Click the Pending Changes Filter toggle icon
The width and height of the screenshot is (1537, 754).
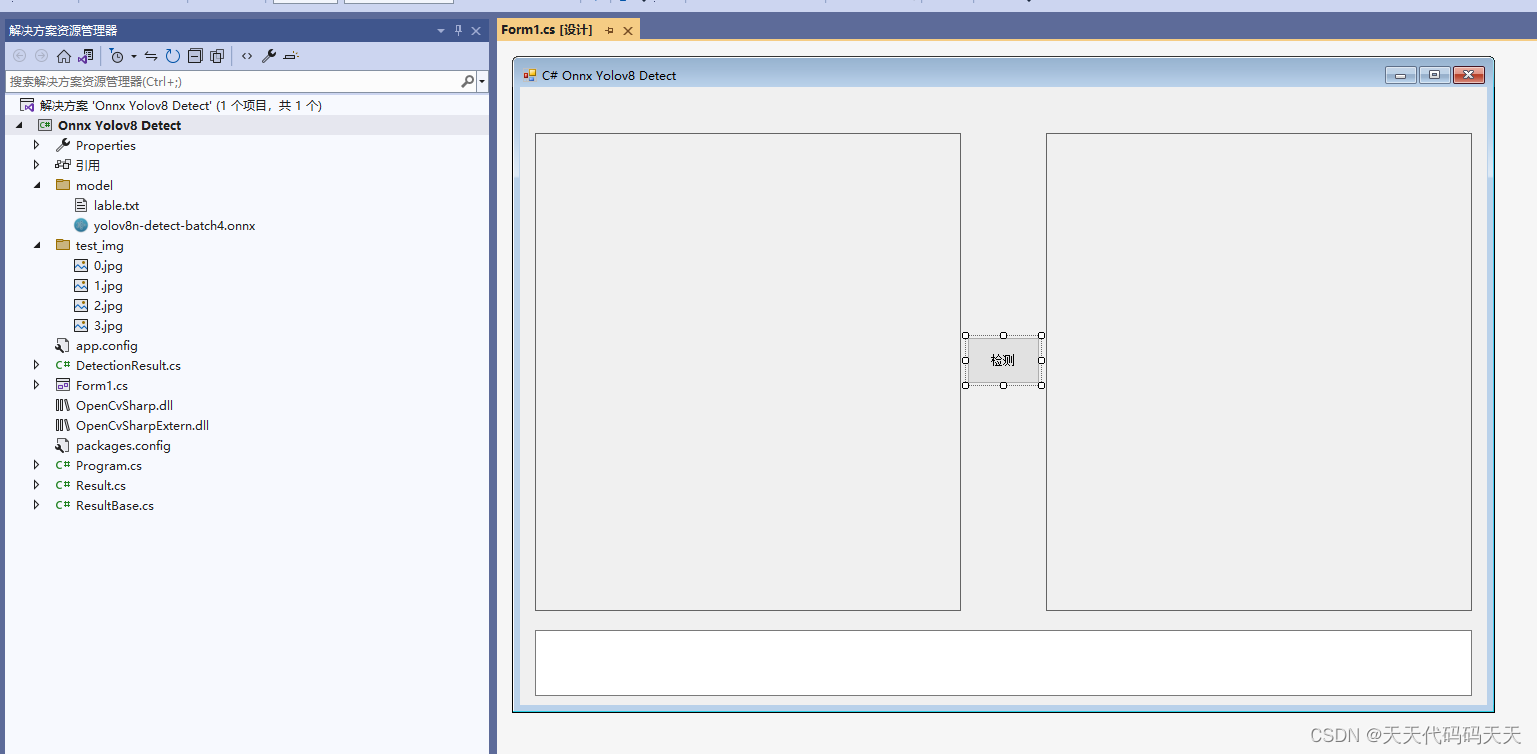point(118,56)
